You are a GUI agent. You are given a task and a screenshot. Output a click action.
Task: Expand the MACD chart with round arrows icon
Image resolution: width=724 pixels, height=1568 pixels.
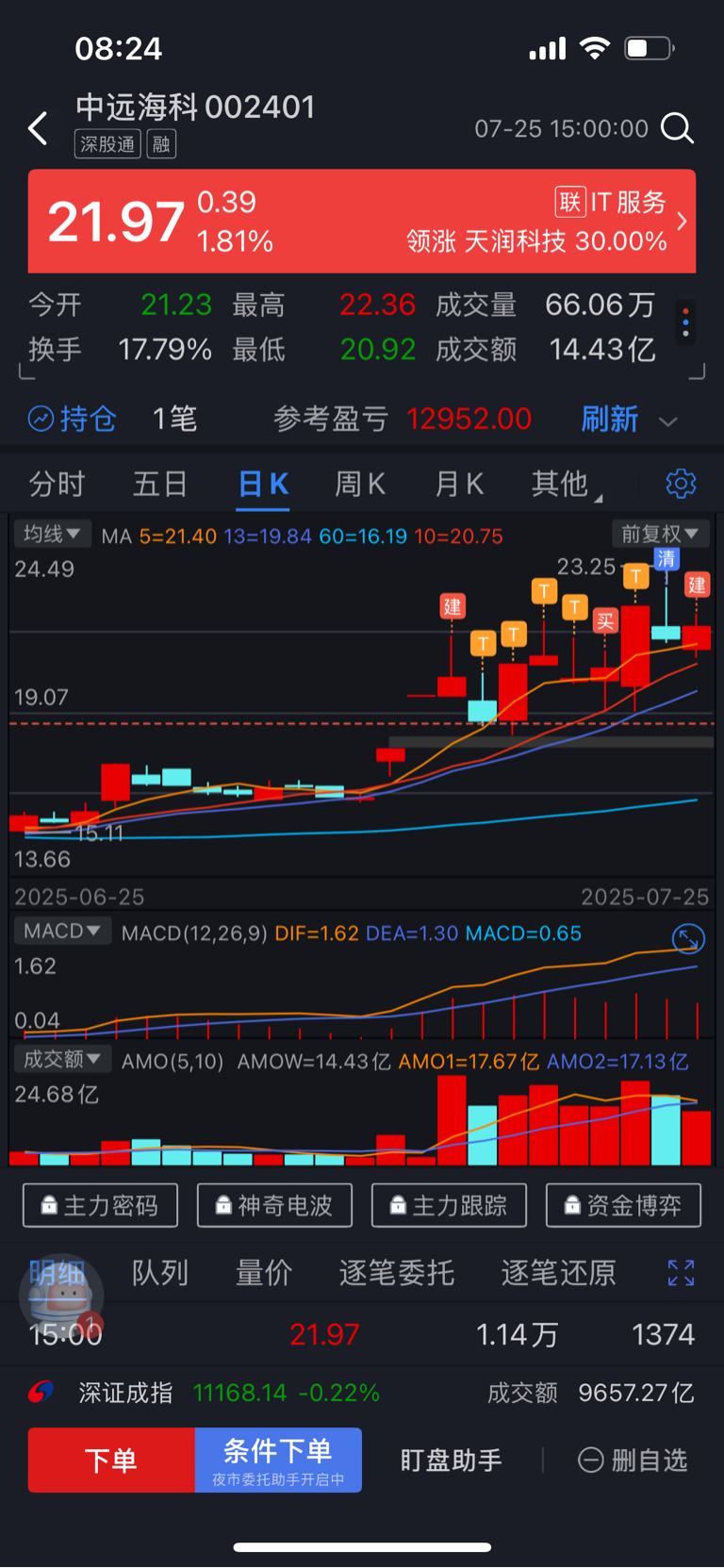(688, 938)
